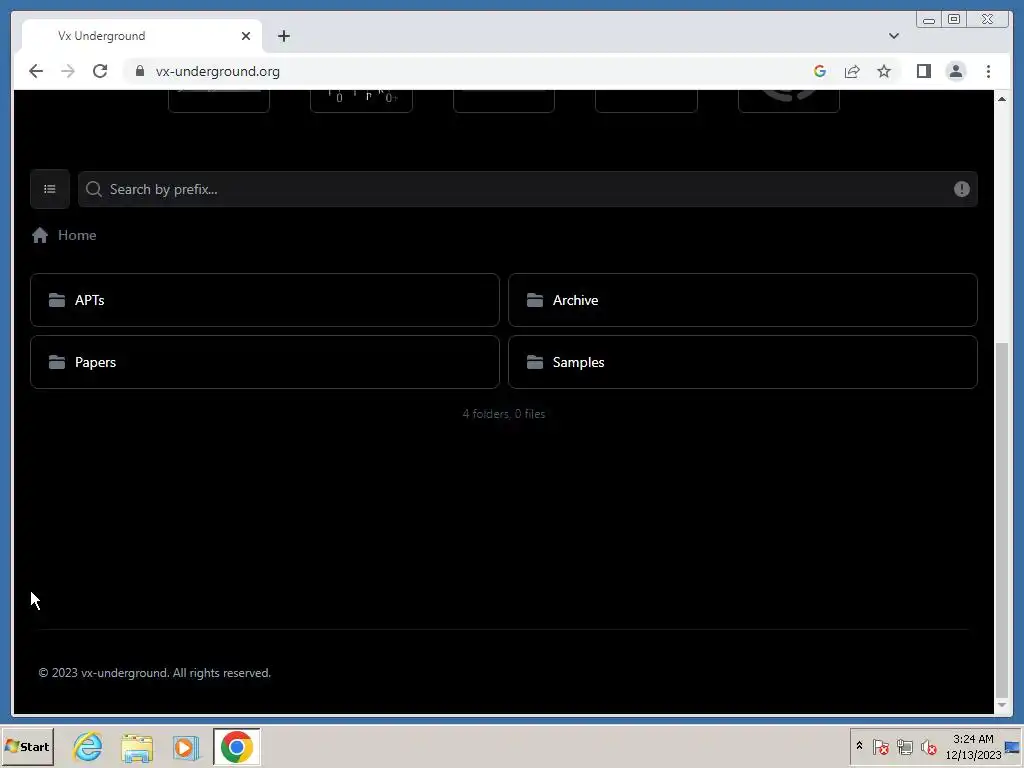Screen dimensions: 1024x768
Task: Click the copyright footer text
Action: point(155,673)
